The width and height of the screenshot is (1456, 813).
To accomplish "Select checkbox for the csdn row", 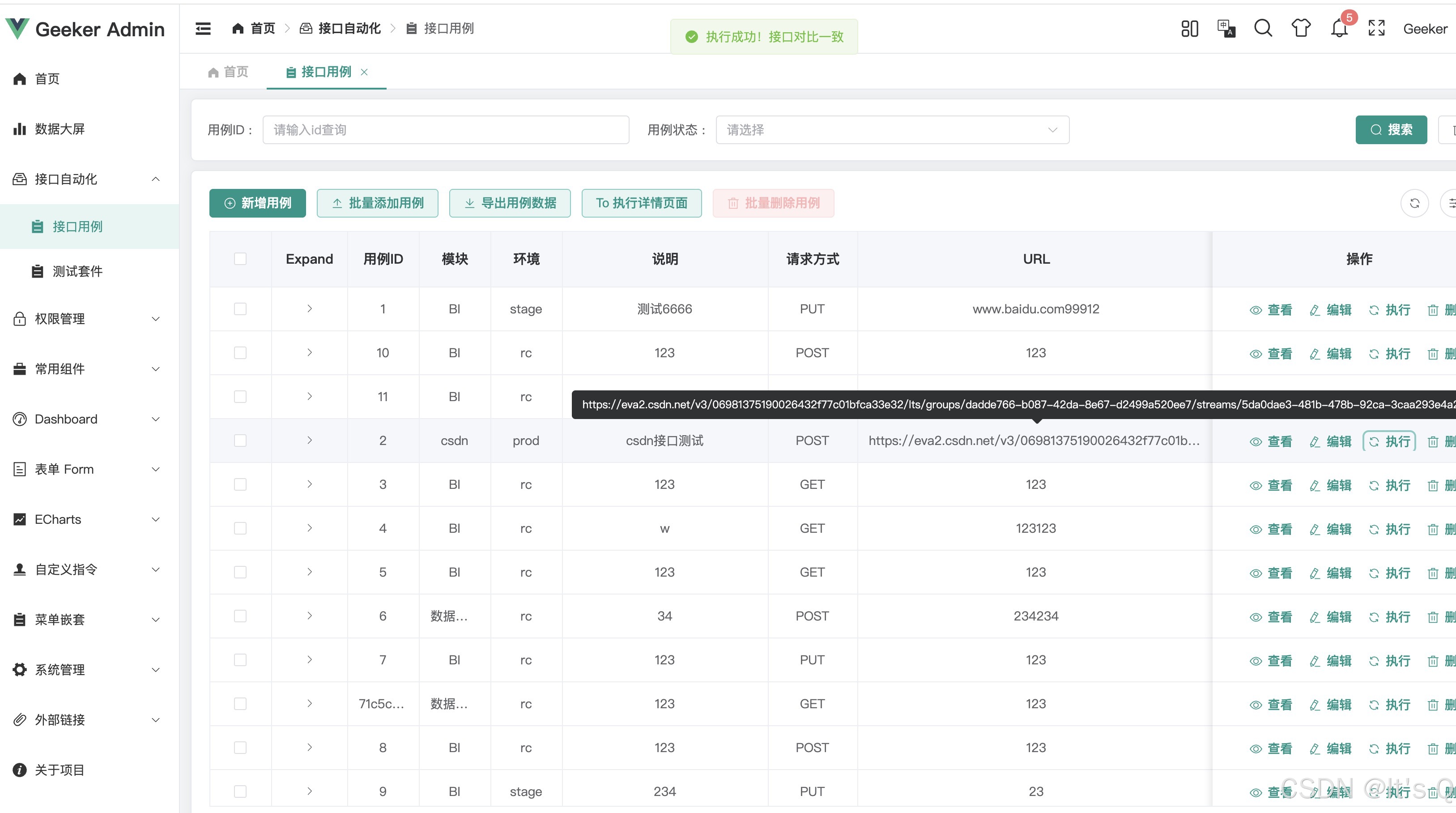I will 240,441.
